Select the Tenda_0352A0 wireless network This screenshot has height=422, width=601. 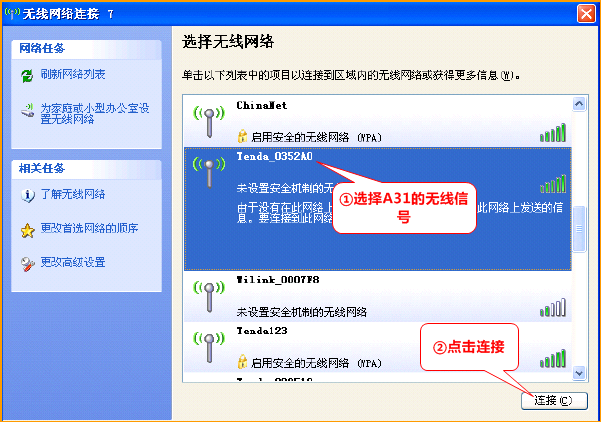[275, 157]
